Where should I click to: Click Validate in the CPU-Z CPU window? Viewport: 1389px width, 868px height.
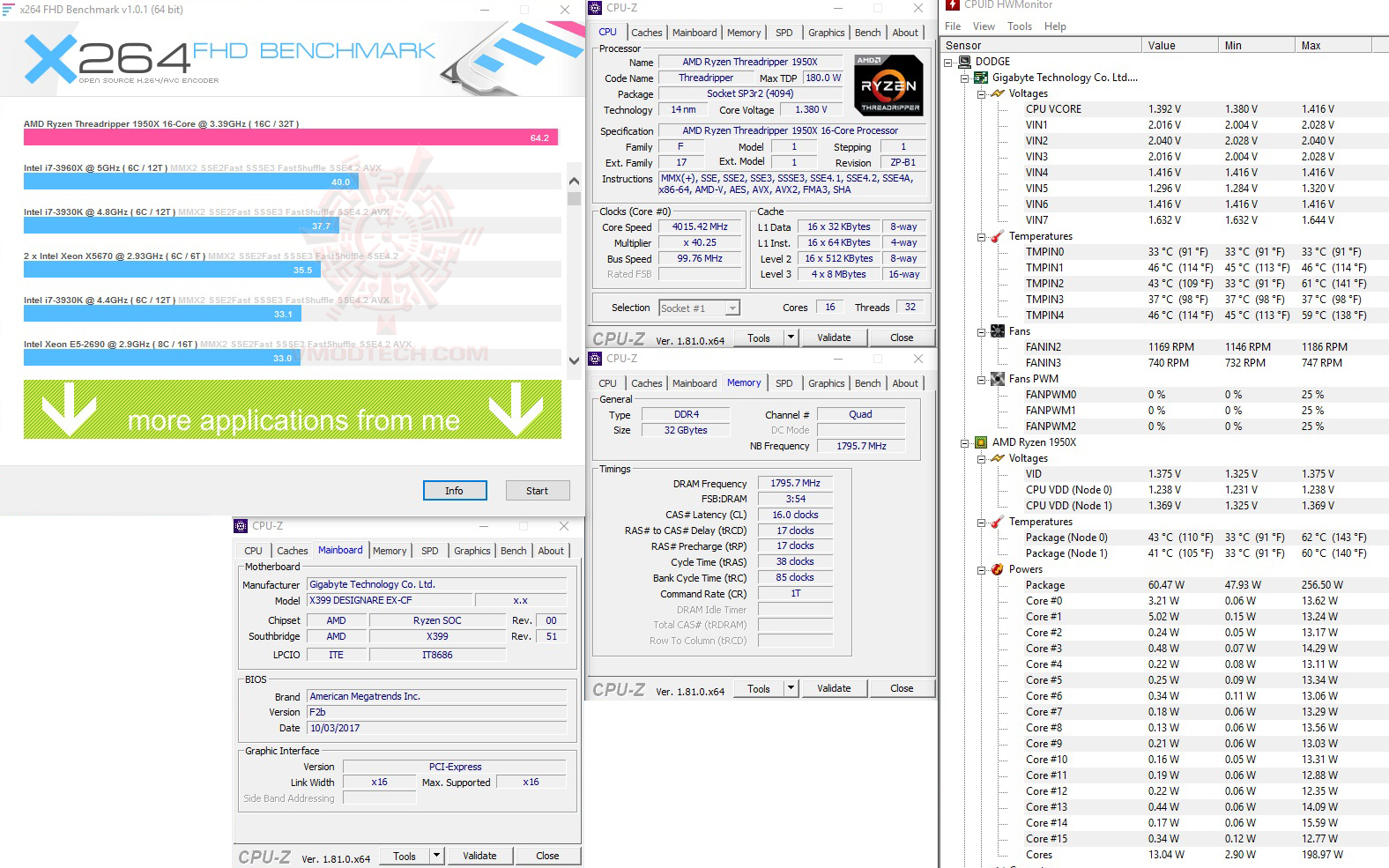[x=834, y=338]
